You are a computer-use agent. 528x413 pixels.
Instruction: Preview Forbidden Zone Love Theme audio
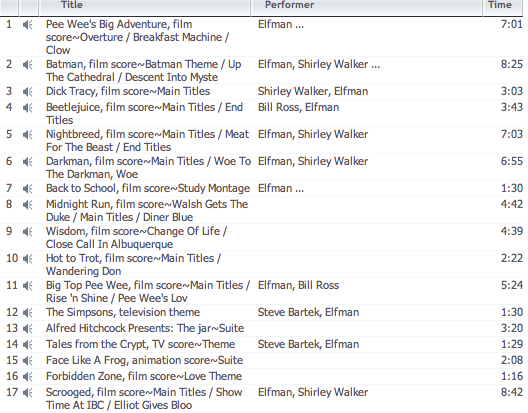point(28,377)
